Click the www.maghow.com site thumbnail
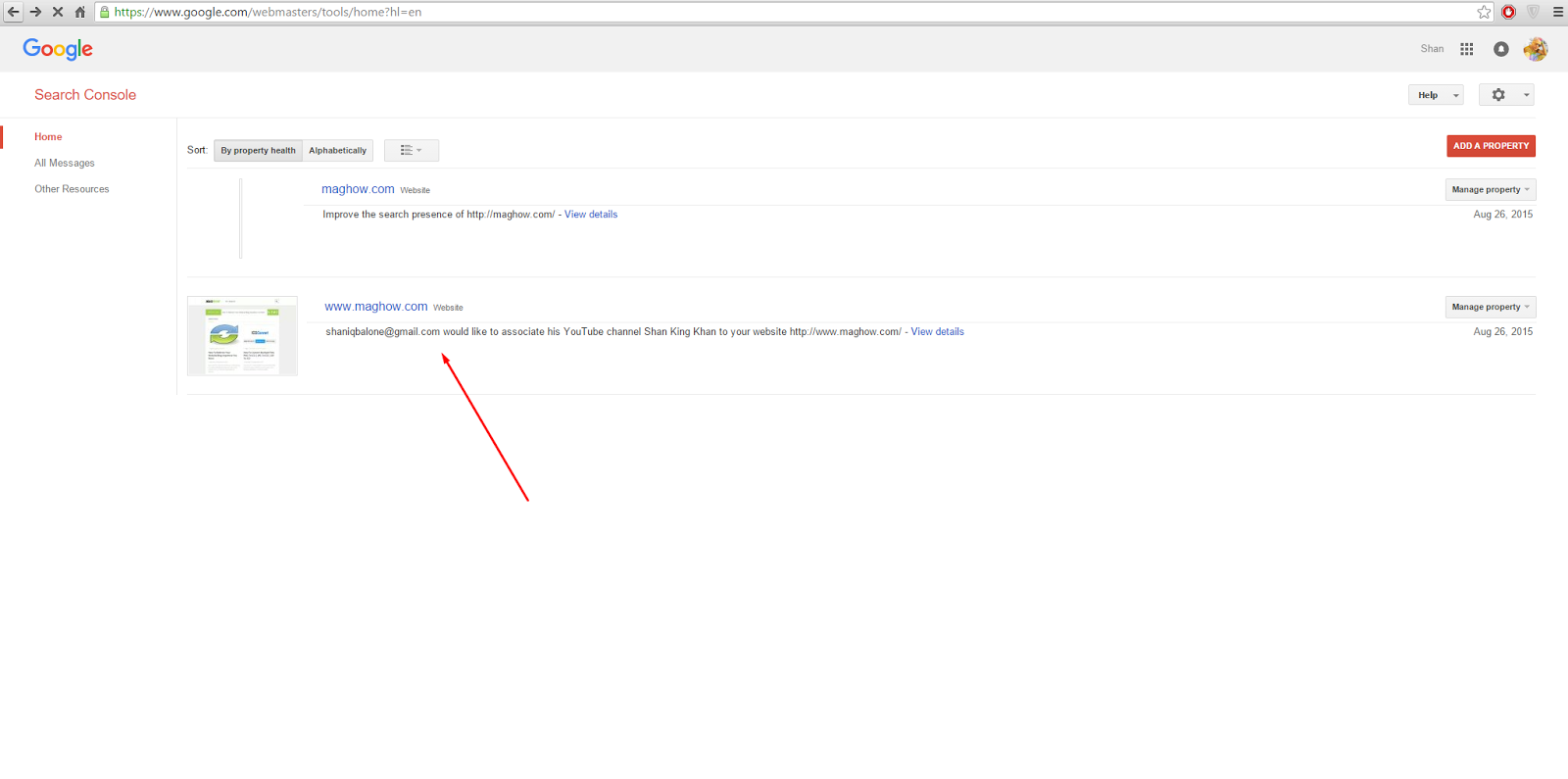The width and height of the screenshot is (1568, 779). (x=242, y=336)
